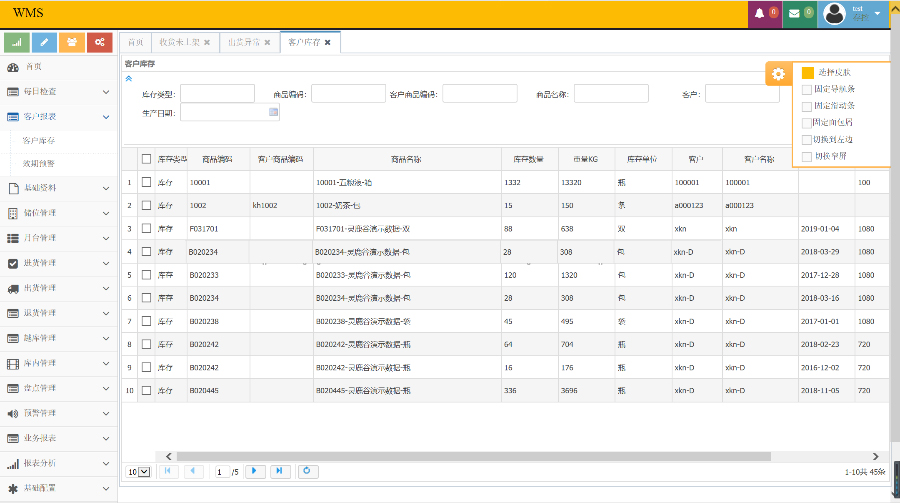Check the row 3 checkbox for item F031701

pyautogui.click(x=146, y=229)
